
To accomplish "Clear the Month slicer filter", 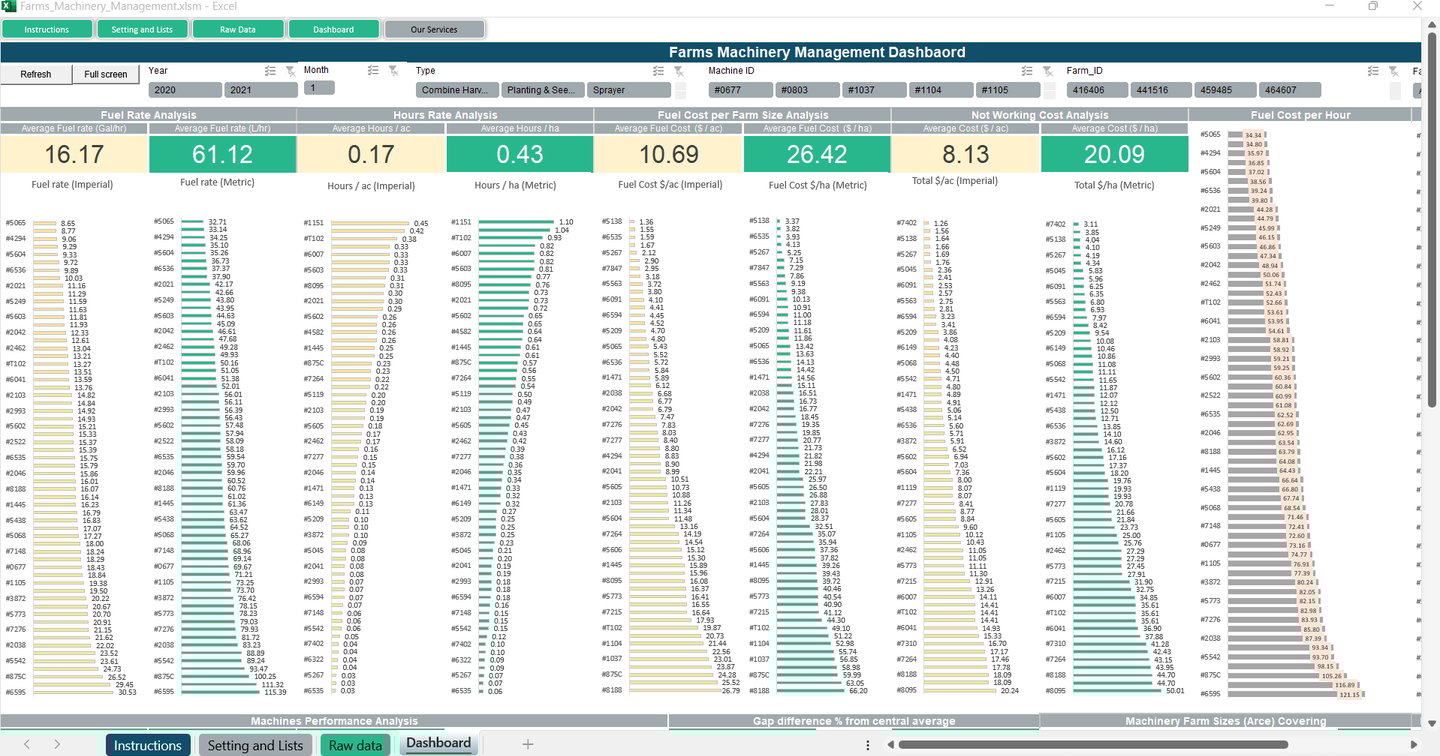I will tap(393, 70).
